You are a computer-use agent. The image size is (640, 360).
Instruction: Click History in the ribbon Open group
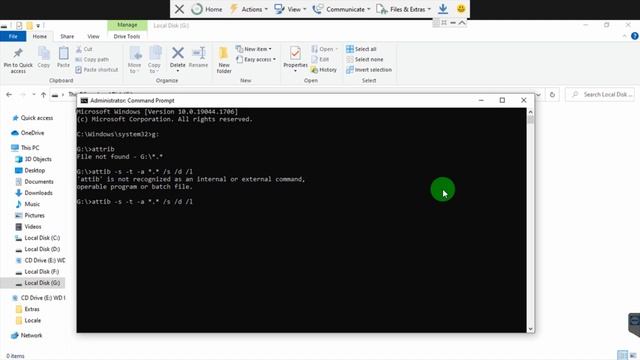tap(324, 70)
